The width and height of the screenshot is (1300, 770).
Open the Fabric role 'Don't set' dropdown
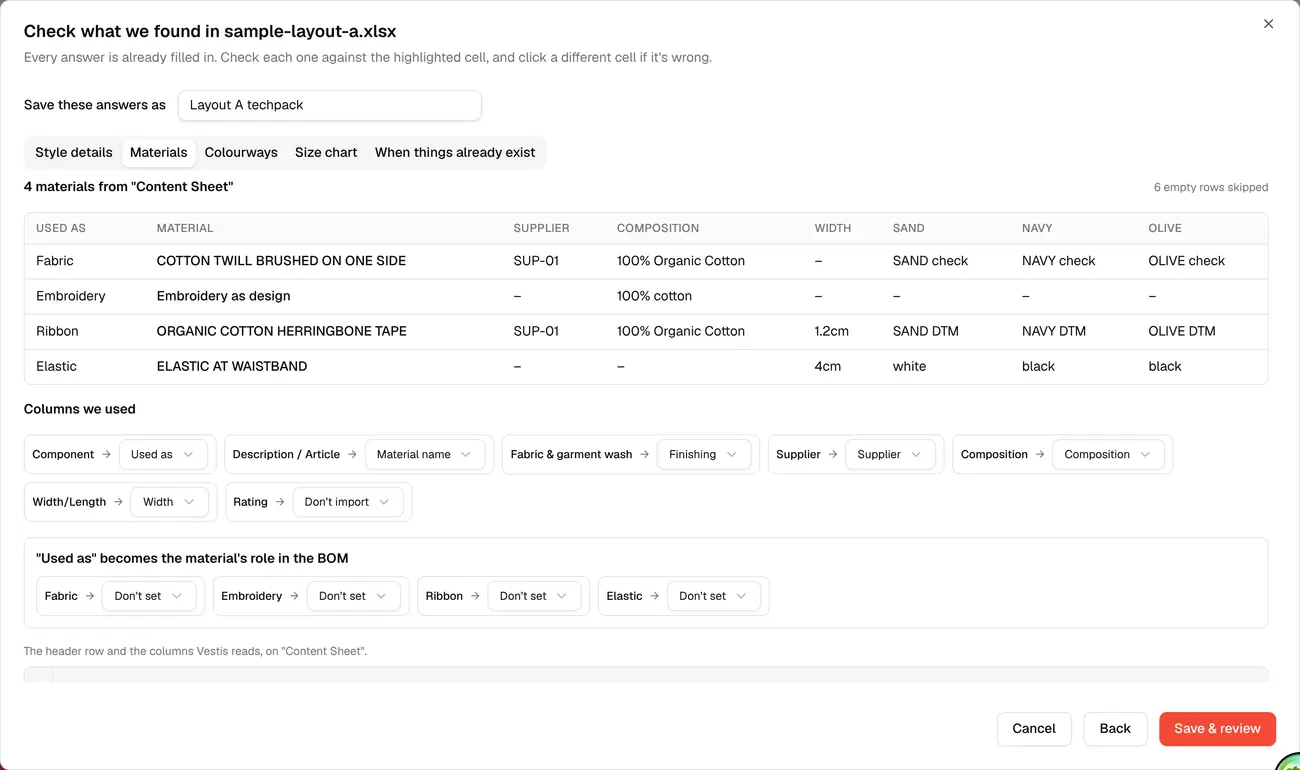point(149,596)
